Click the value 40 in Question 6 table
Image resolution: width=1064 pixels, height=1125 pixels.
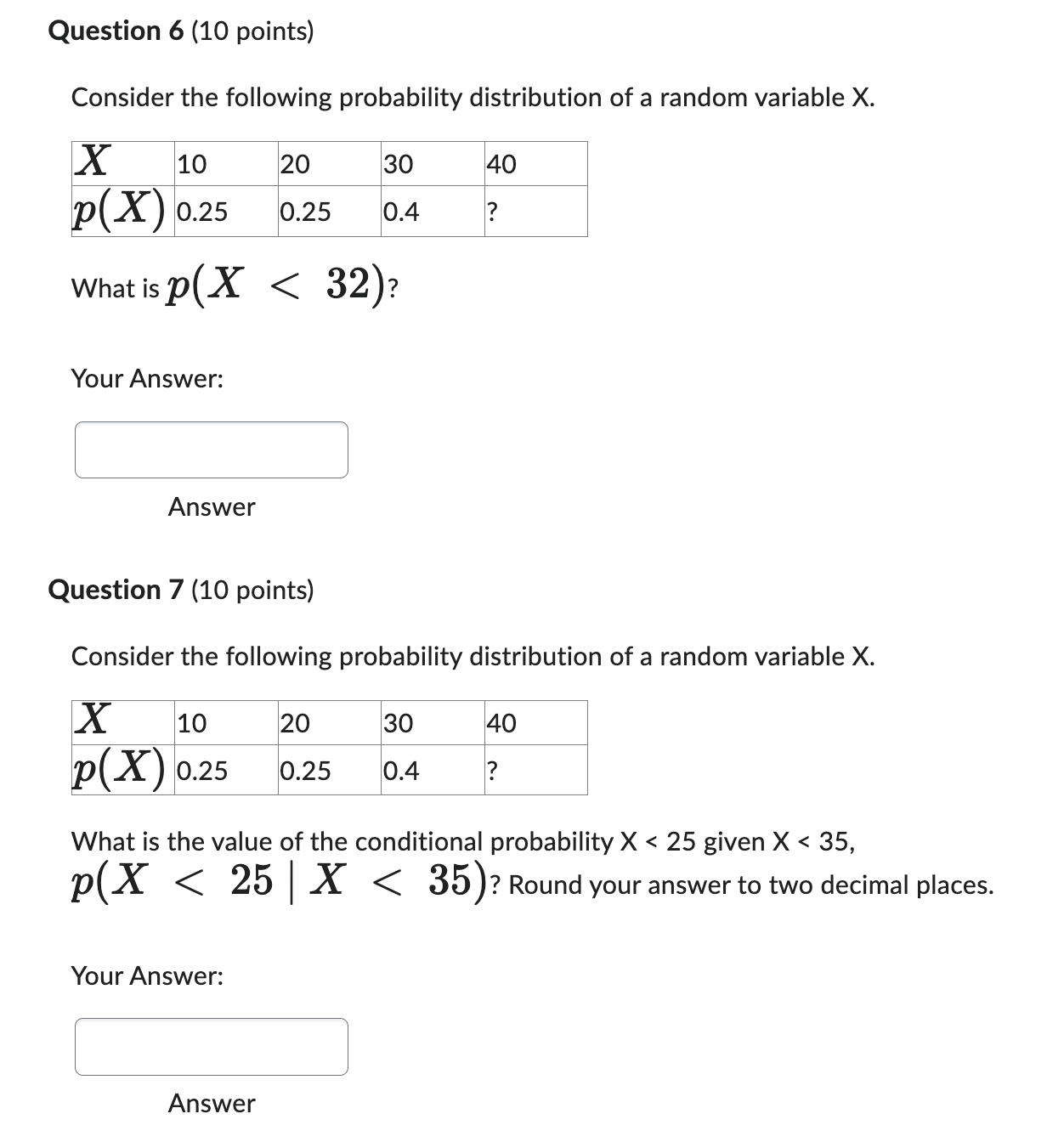[x=501, y=164]
